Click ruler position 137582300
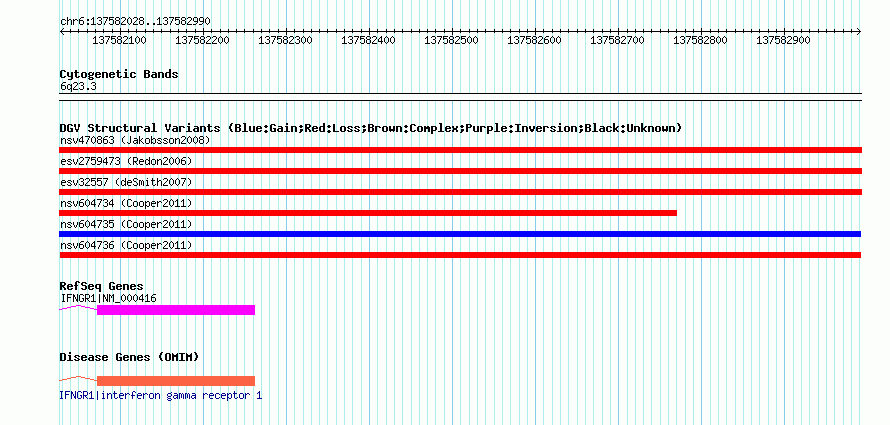 pos(285,41)
